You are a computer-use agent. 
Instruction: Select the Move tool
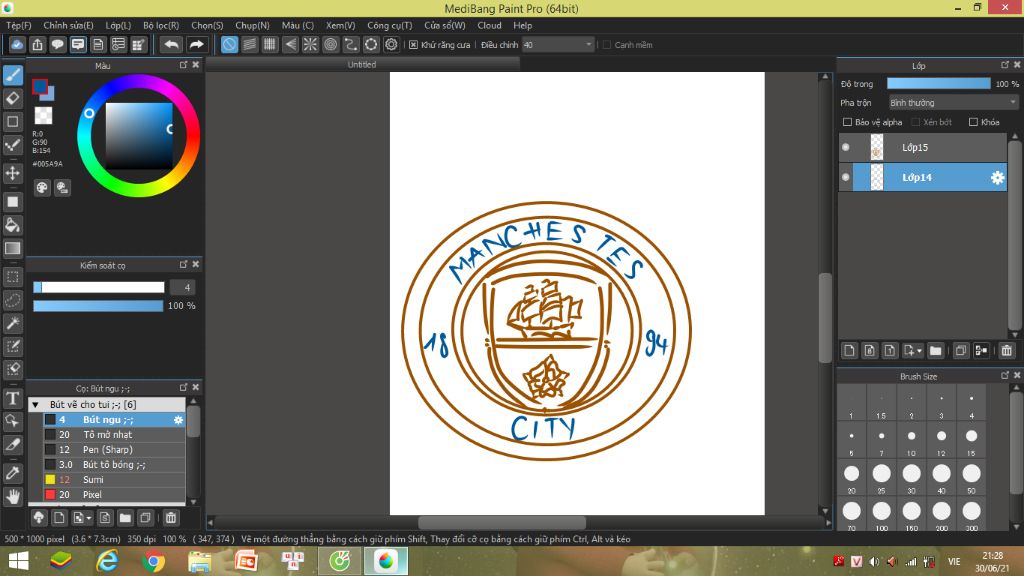12,173
